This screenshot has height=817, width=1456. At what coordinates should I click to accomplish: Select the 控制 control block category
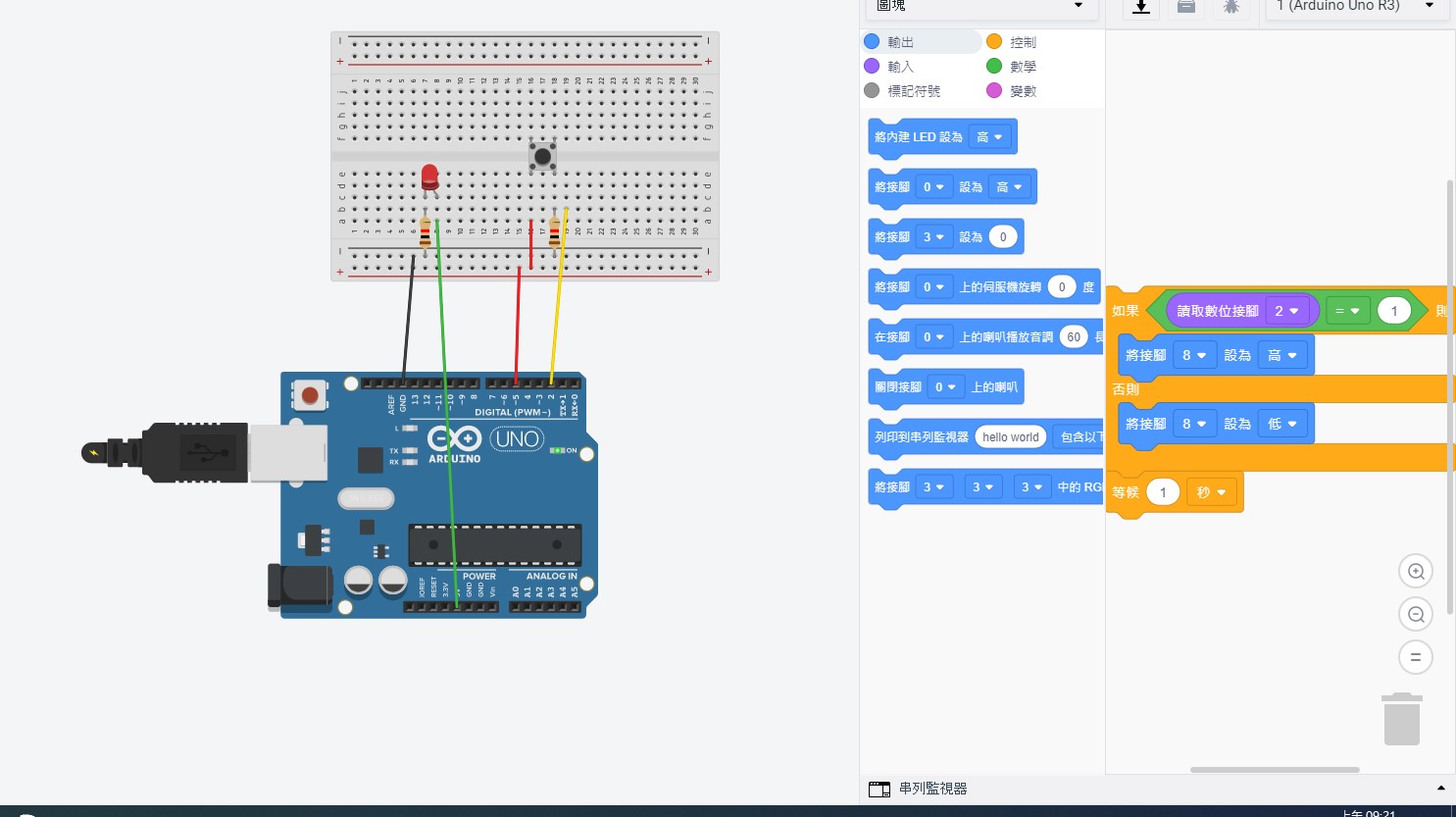[1022, 42]
